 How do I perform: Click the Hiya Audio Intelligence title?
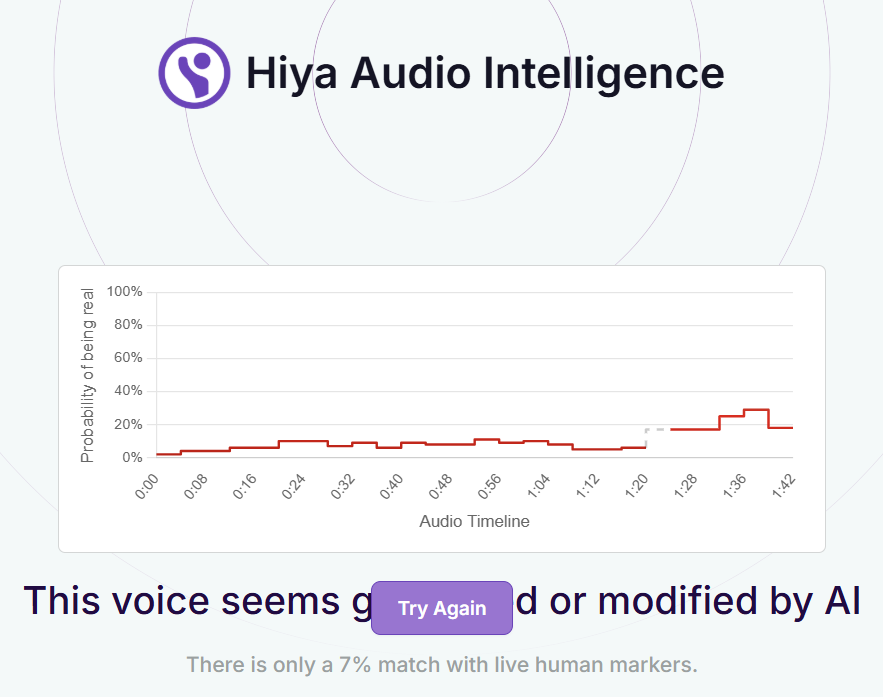485,74
